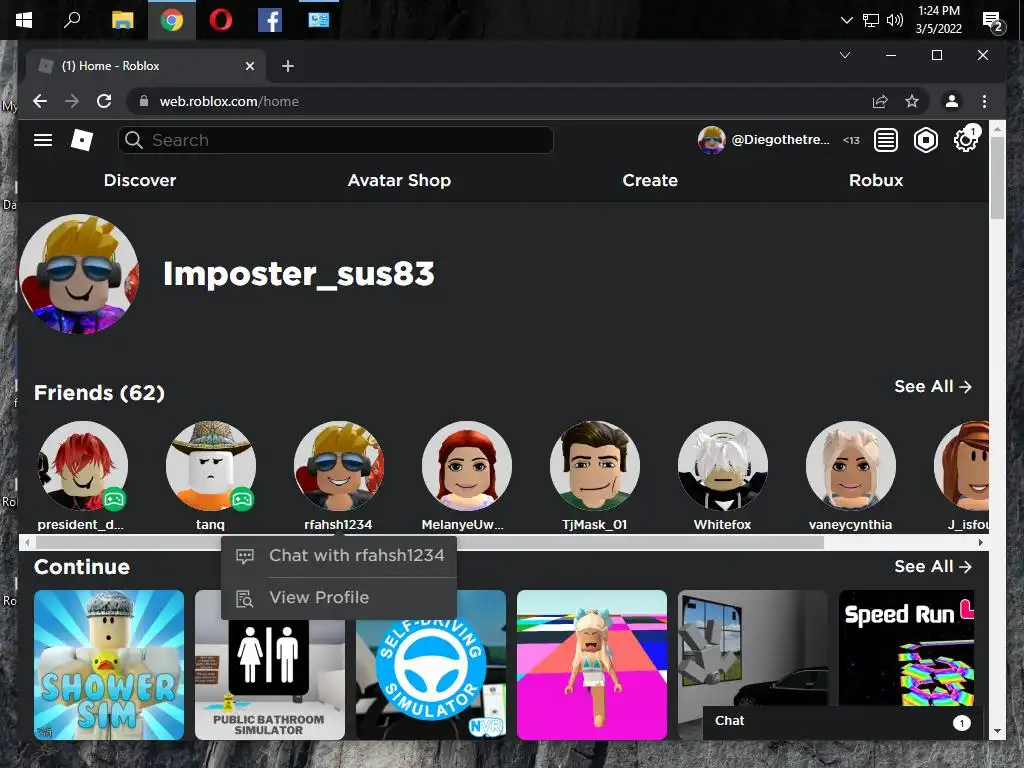This screenshot has width=1024, height=768.
Task: Share this page via the share icon
Action: pyautogui.click(x=880, y=101)
